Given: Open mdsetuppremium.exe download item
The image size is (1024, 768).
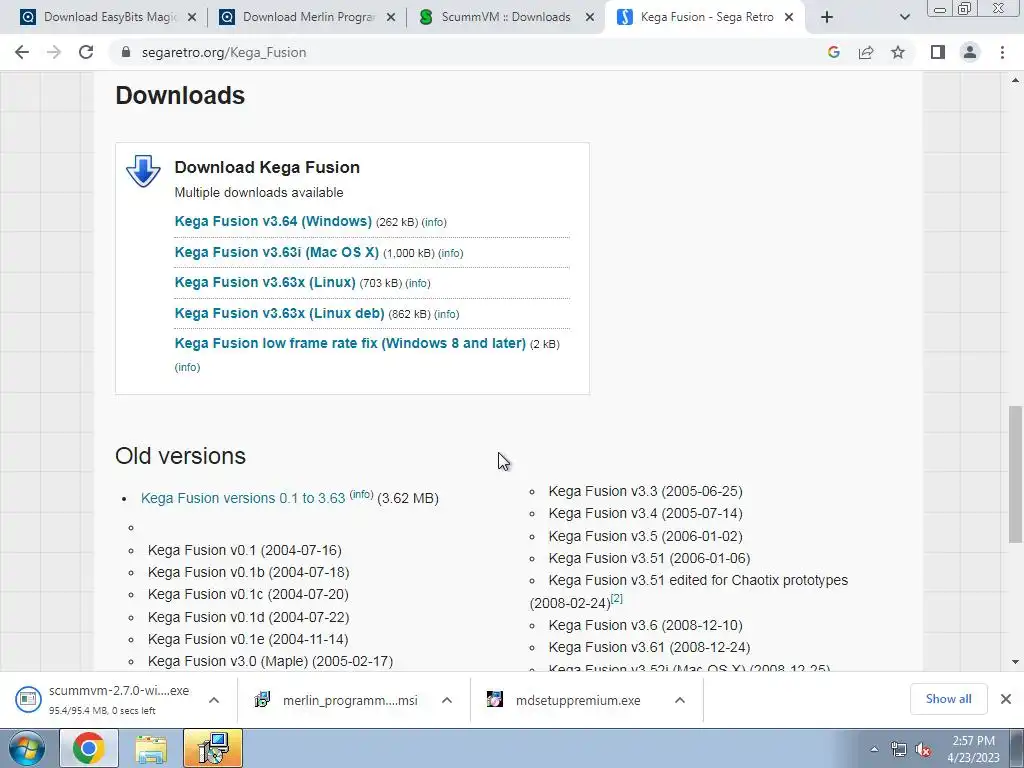Looking at the screenshot, I should coord(566,700).
